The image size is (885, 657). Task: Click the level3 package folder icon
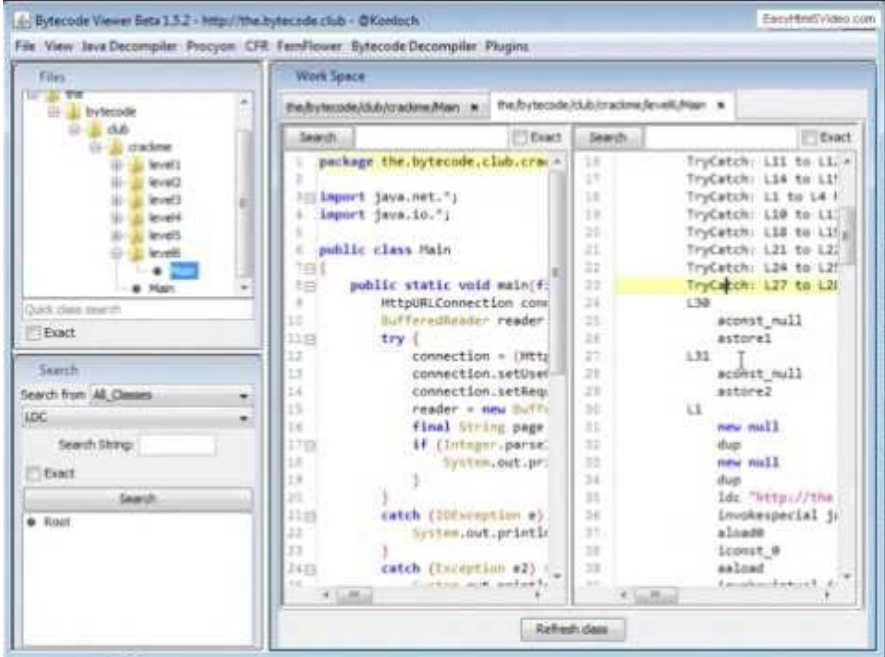coord(135,201)
